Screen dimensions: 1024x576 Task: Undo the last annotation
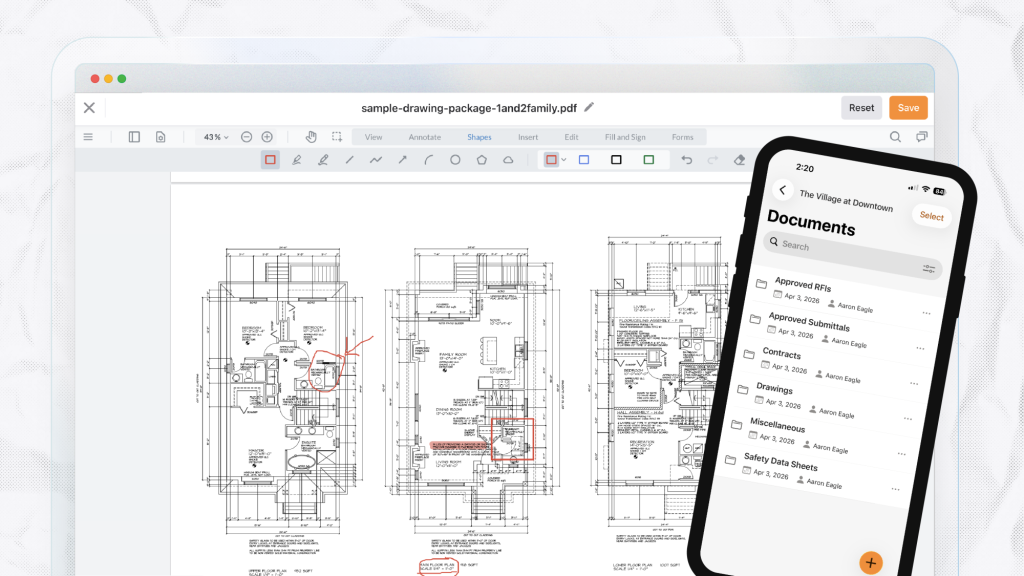[x=686, y=160]
